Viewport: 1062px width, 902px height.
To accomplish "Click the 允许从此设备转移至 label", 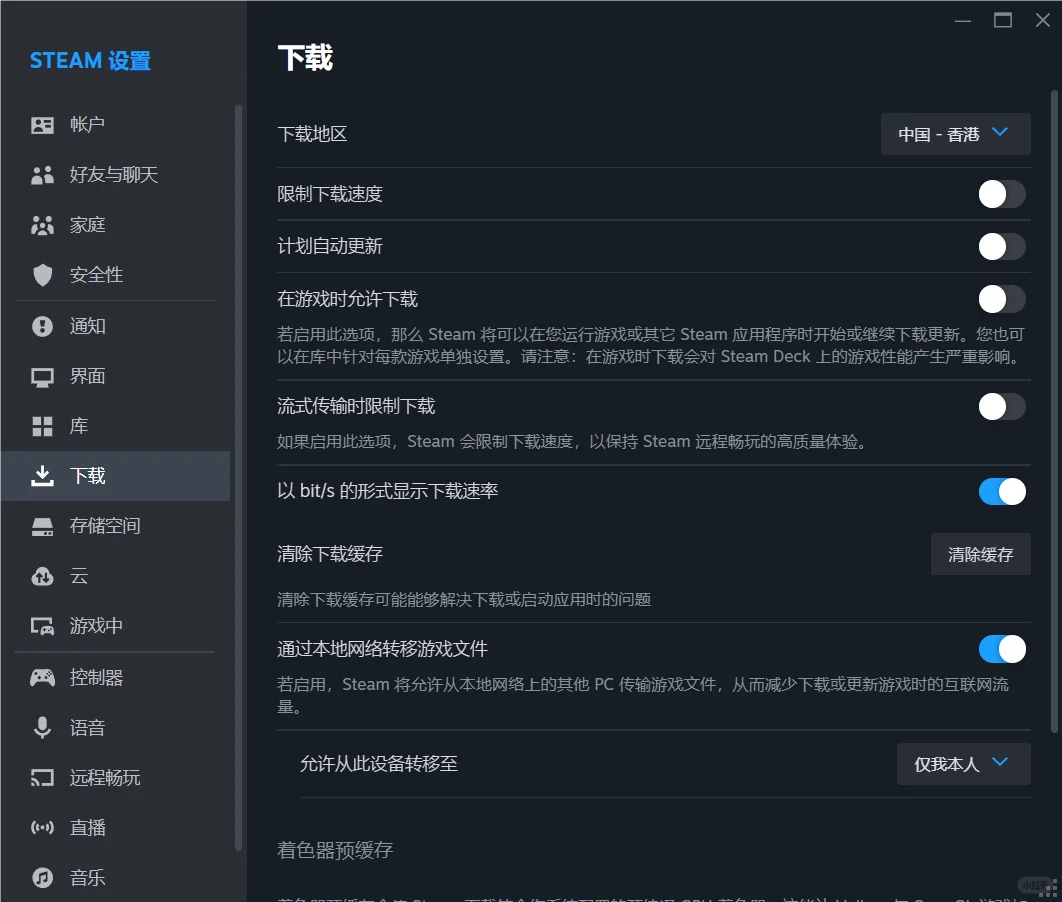I will click(x=379, y=764).
